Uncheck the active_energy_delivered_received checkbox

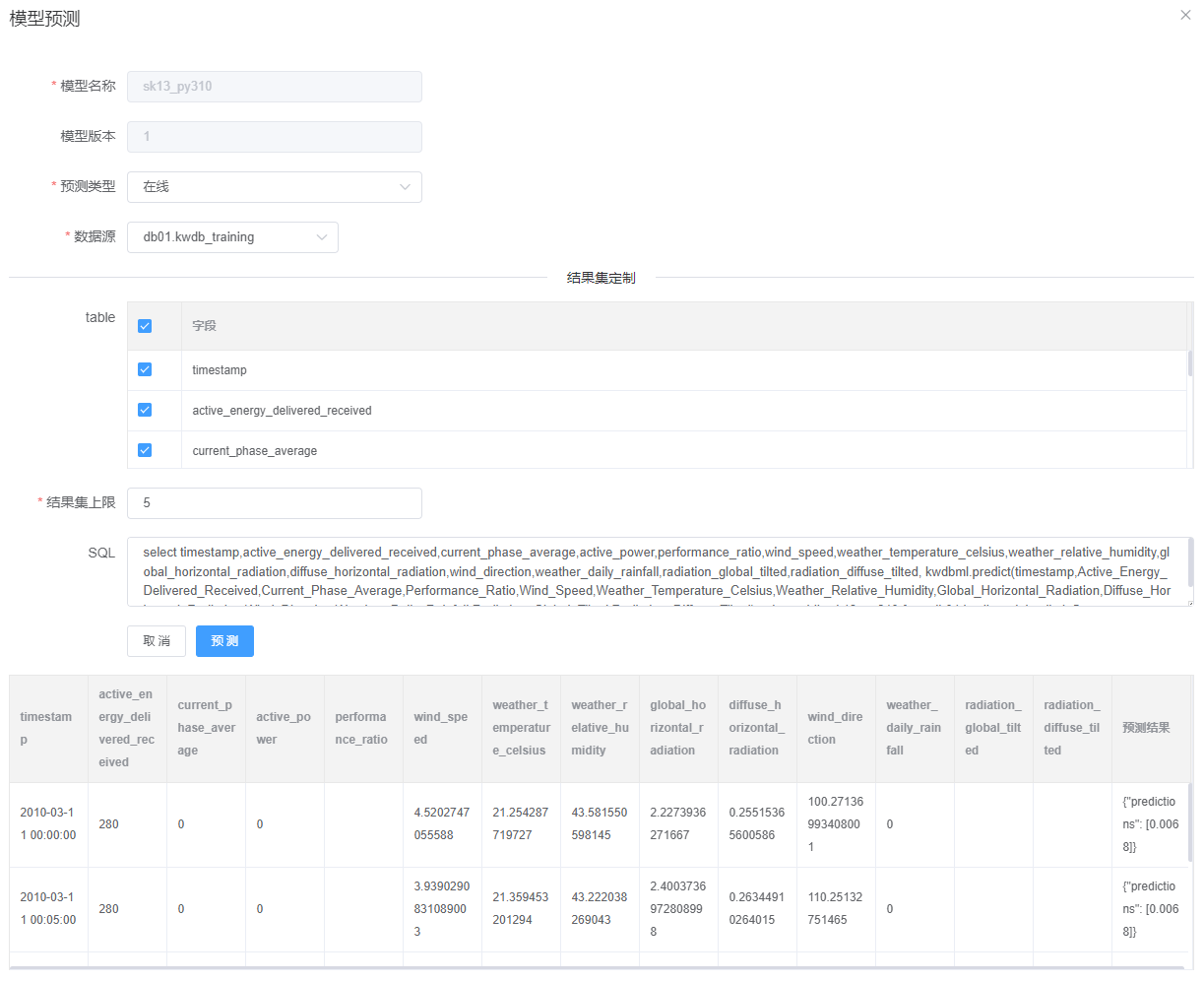point(145,410)
